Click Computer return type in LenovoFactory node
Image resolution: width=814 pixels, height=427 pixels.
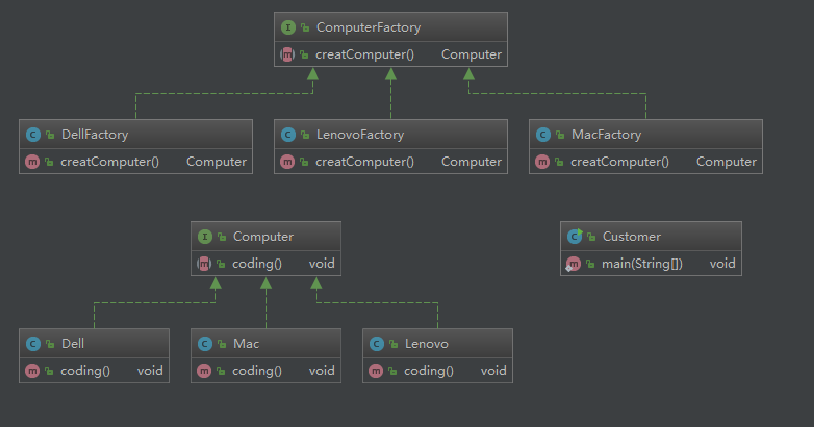point(471,162)
